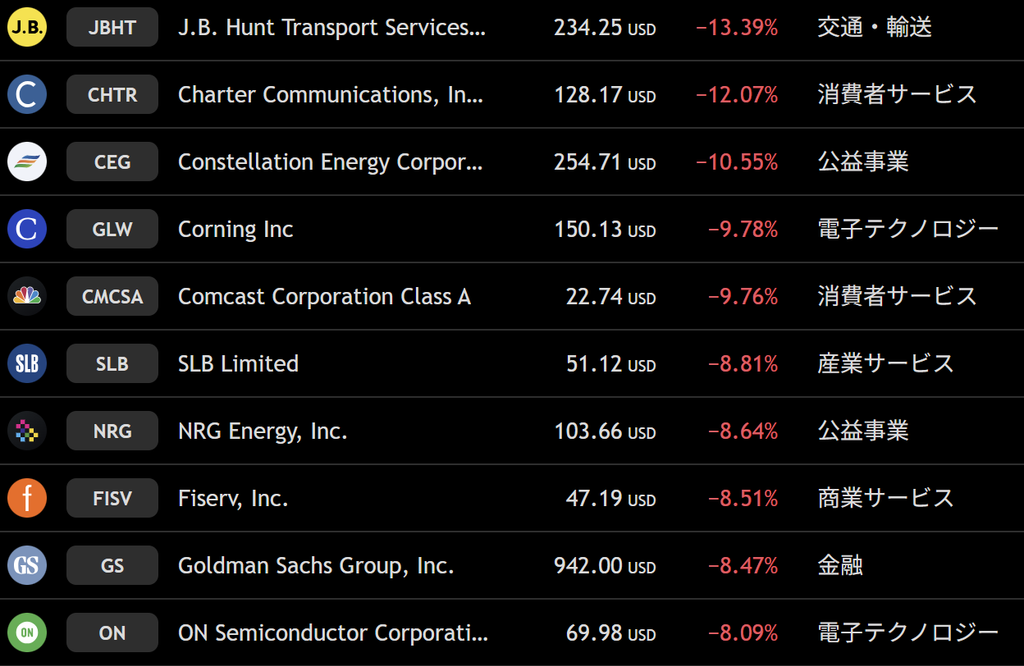Click the Goldman Sachs GS logo icon
The image size is (1024, 666).
click(x=27, y=565)
